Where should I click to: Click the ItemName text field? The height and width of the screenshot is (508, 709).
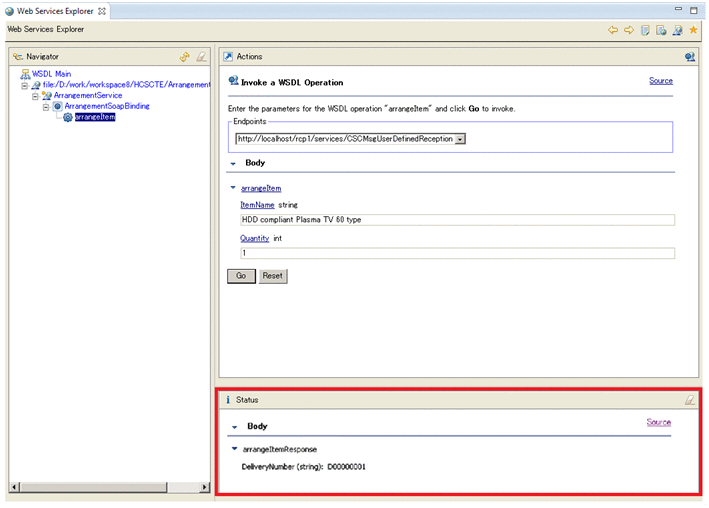457,220
